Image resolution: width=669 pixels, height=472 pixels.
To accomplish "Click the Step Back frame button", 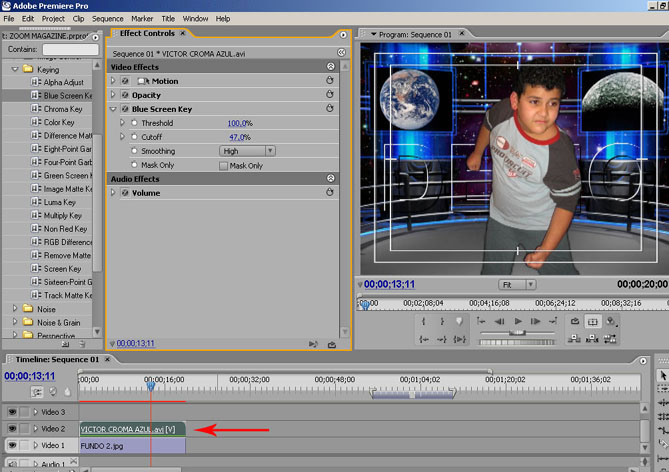I will pos(498,321).
